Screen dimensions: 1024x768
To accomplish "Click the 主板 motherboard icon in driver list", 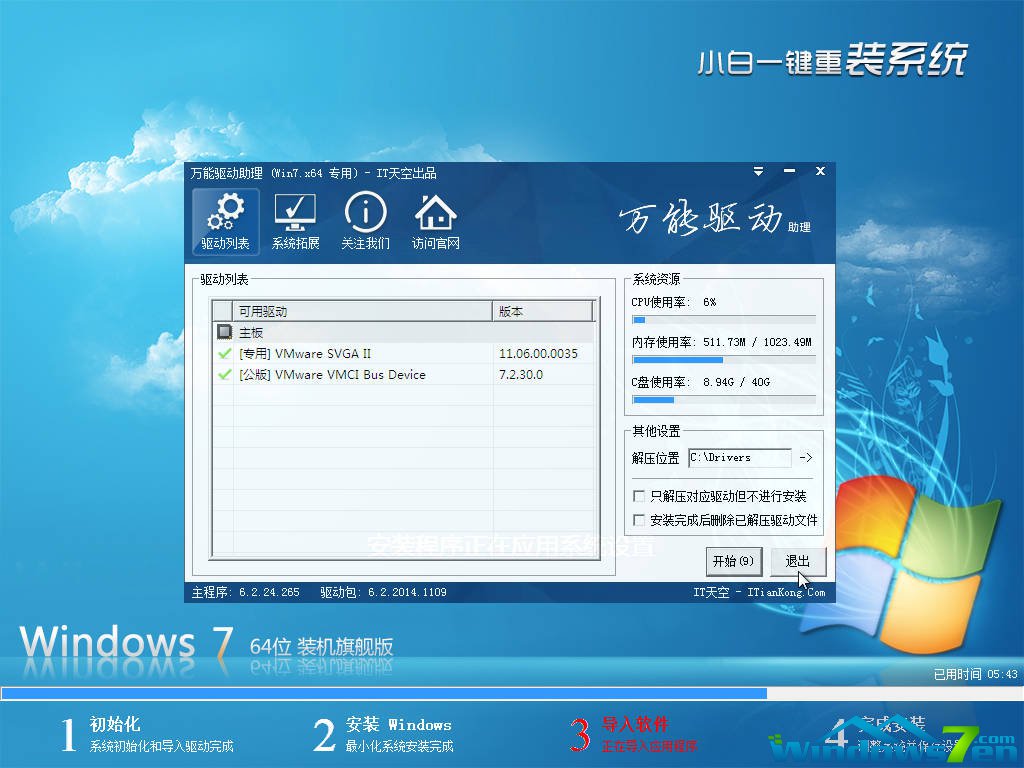I will (225, 331).
